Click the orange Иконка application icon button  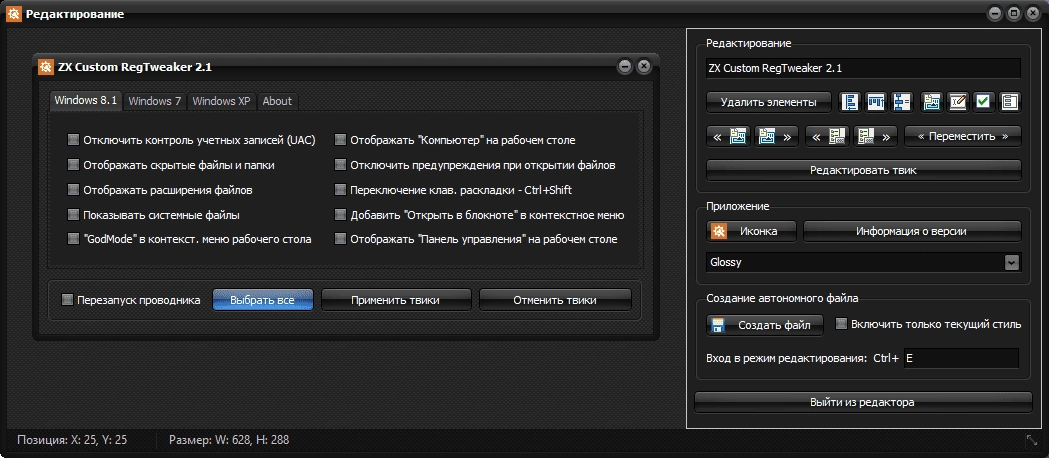(x=751, y=231)
